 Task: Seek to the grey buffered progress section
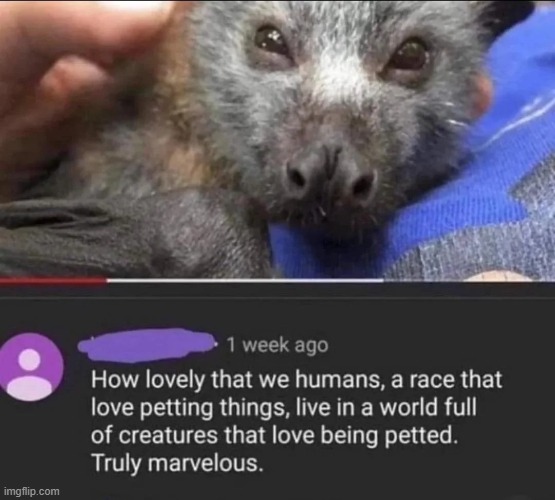[x=244, y=281]
